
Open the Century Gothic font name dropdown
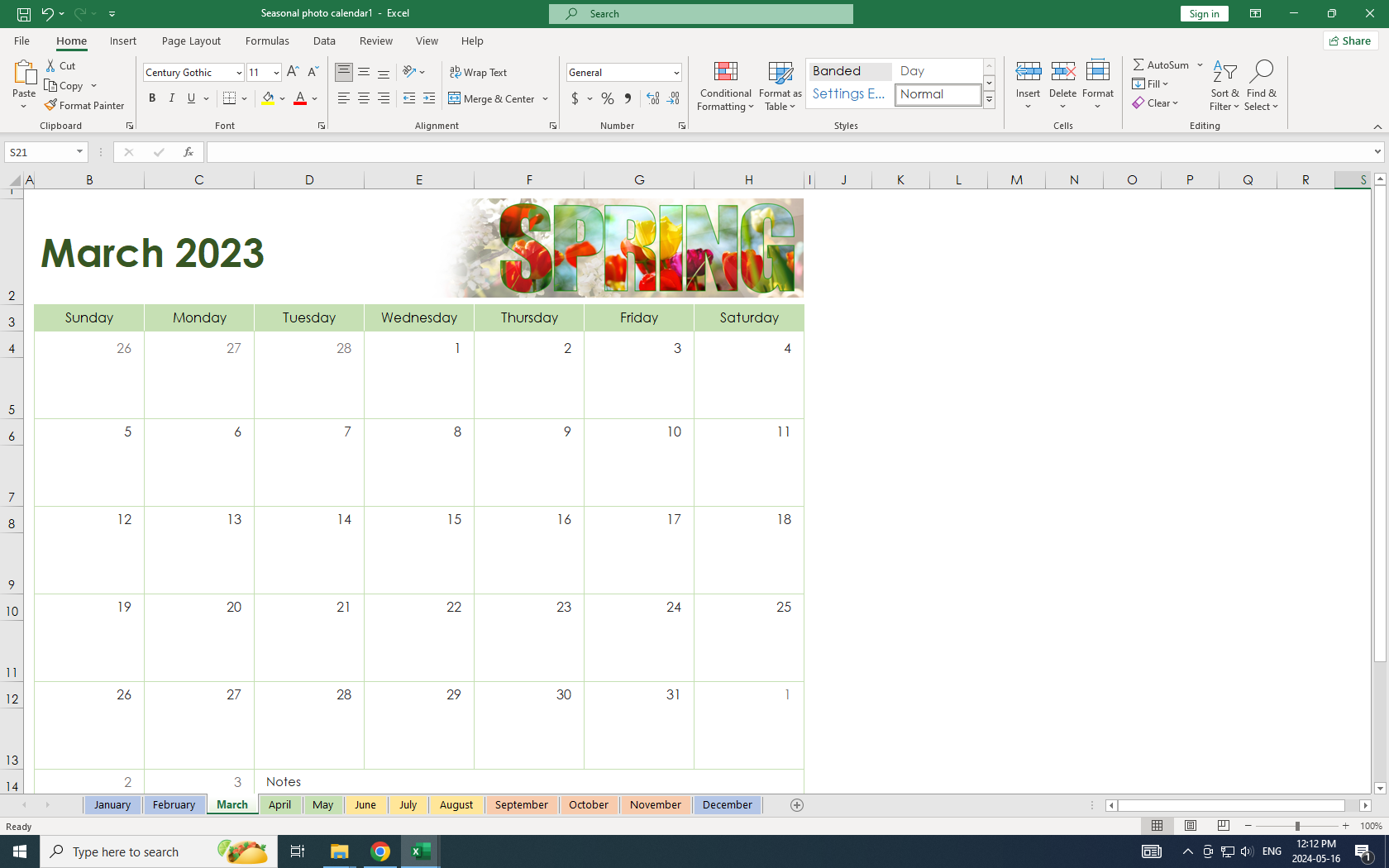[239, 73]
